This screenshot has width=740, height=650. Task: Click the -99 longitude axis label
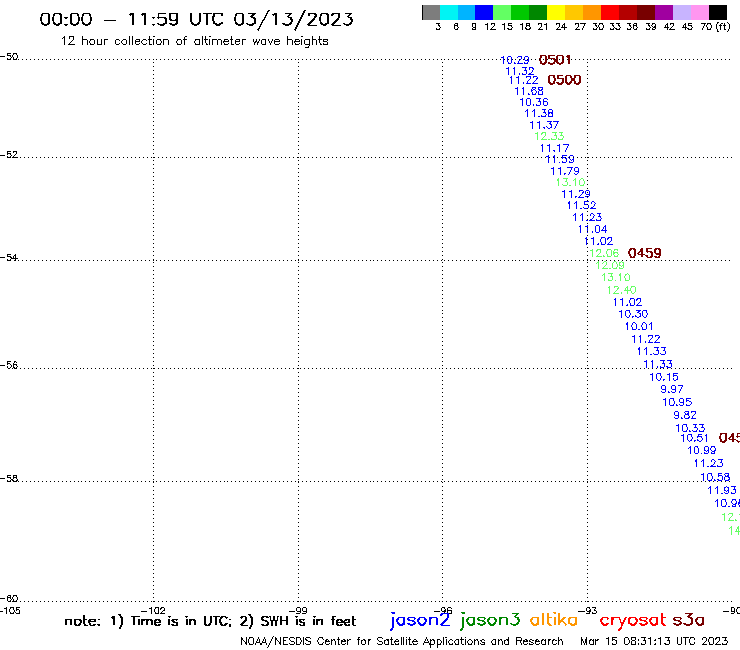pyautogui.click(x=298, y=610)
